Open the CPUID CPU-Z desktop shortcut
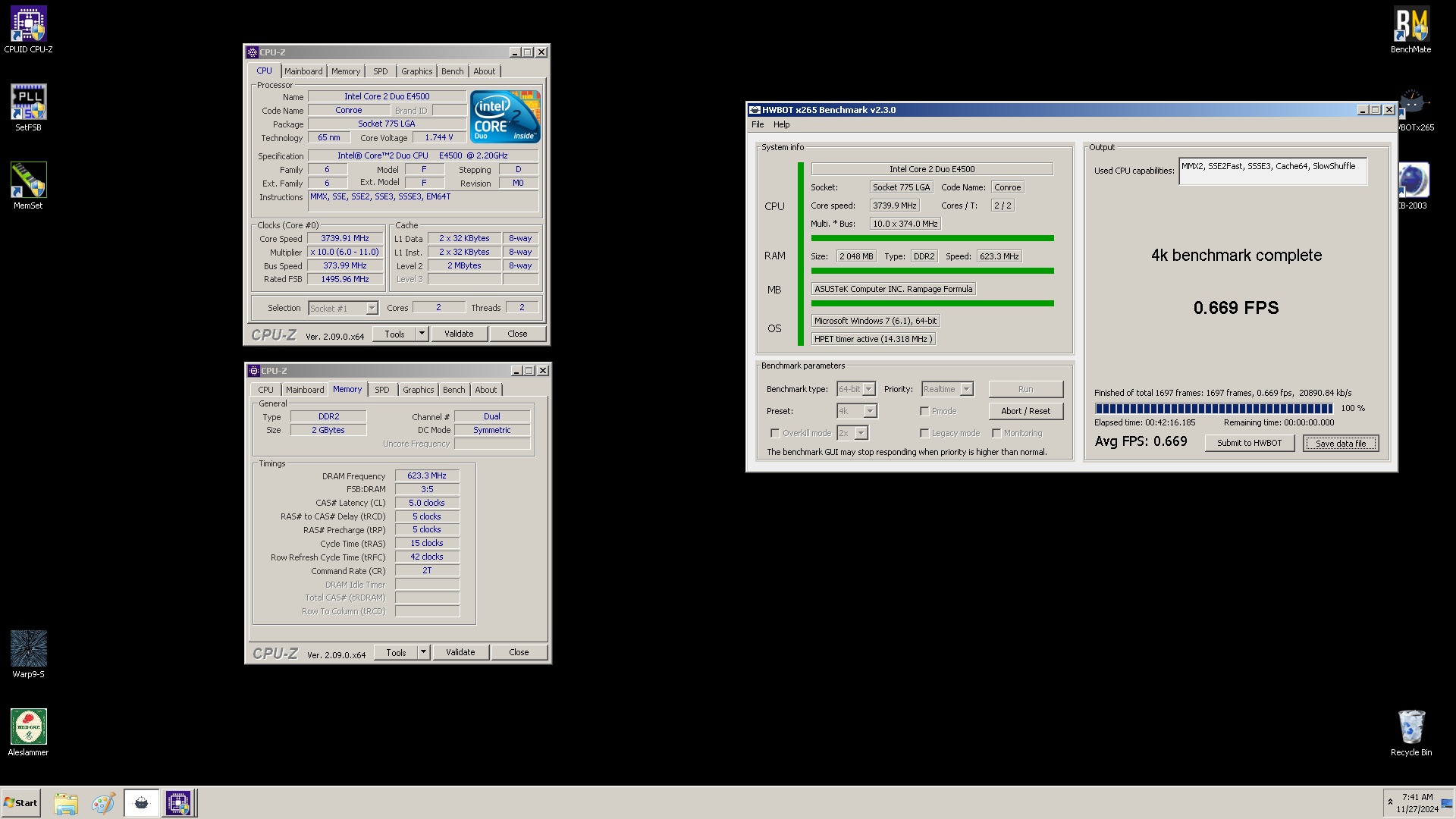Screen dimensions: 1456x819 (28, 30)
